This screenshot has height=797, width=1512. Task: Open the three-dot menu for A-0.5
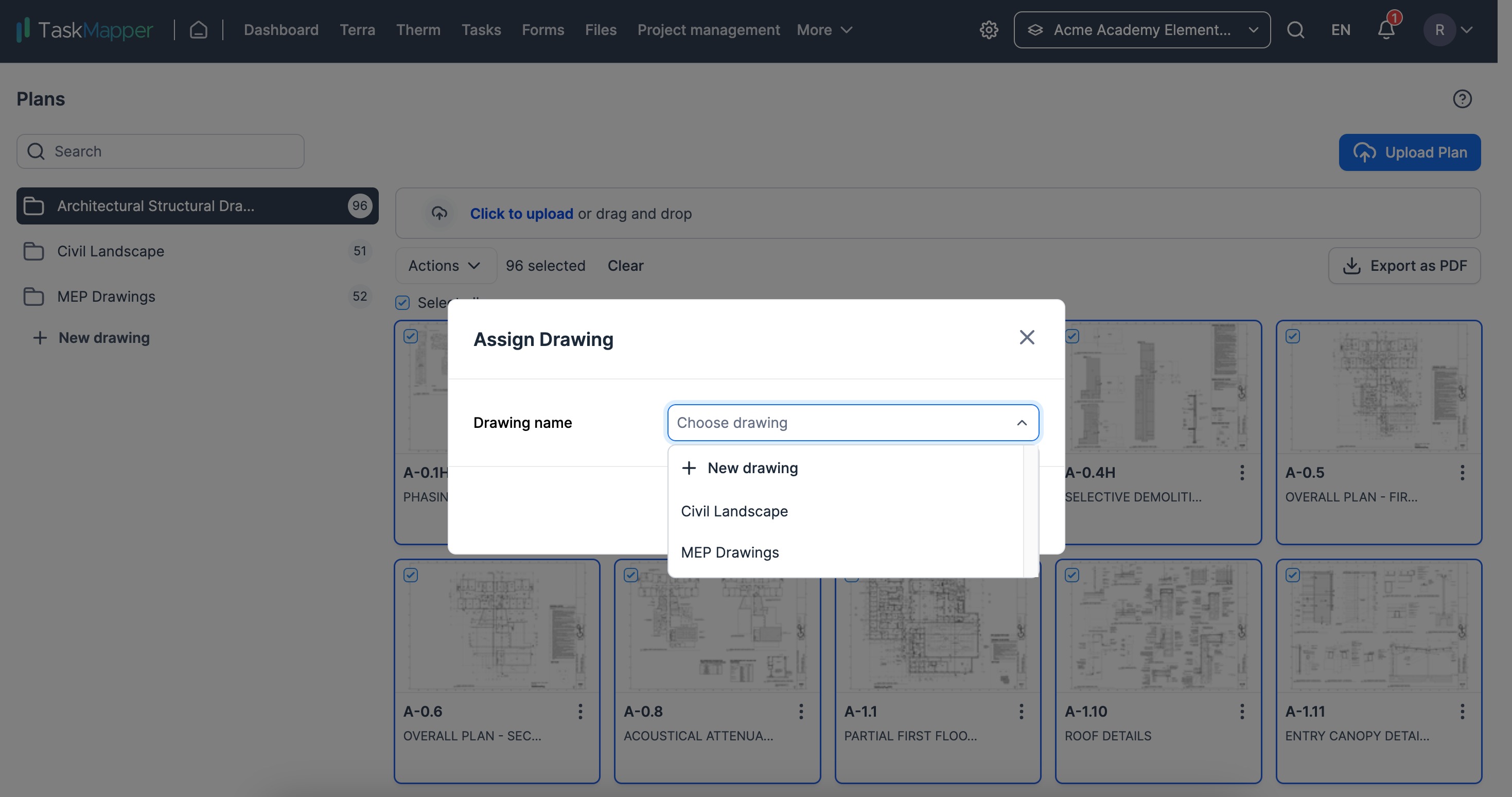pos(1462,473)
